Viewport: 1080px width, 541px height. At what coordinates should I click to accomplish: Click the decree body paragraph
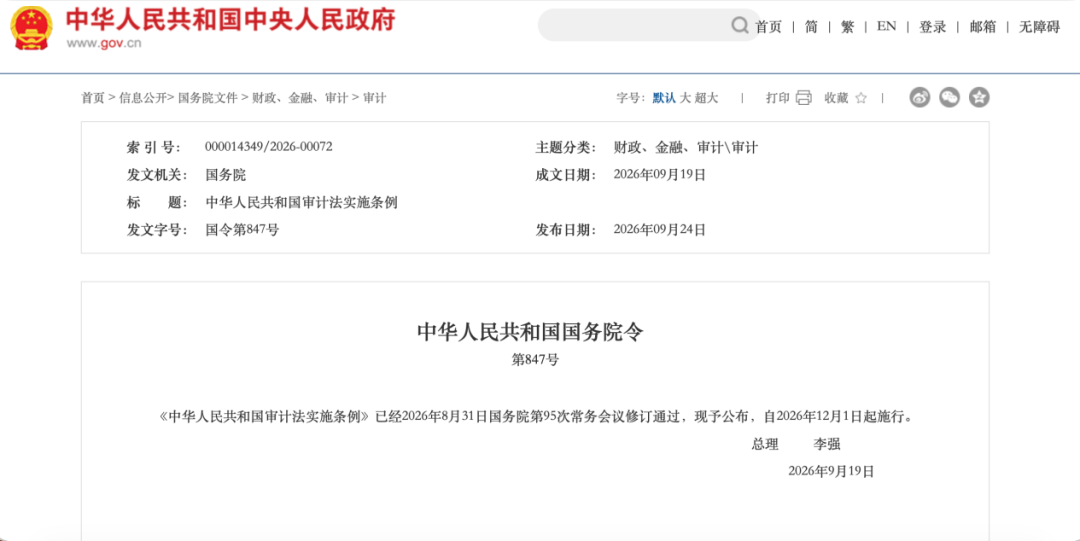click(x=535, y=417)
